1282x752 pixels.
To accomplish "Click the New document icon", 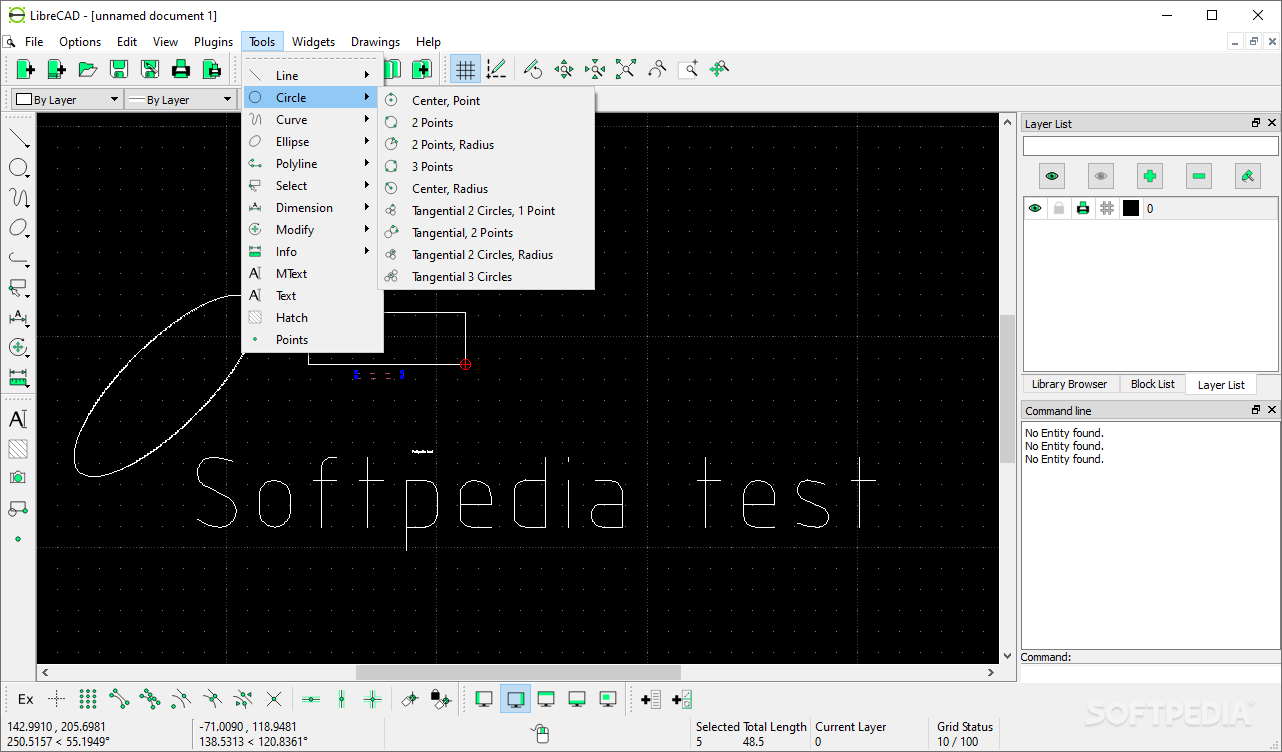I will (26, 69).
